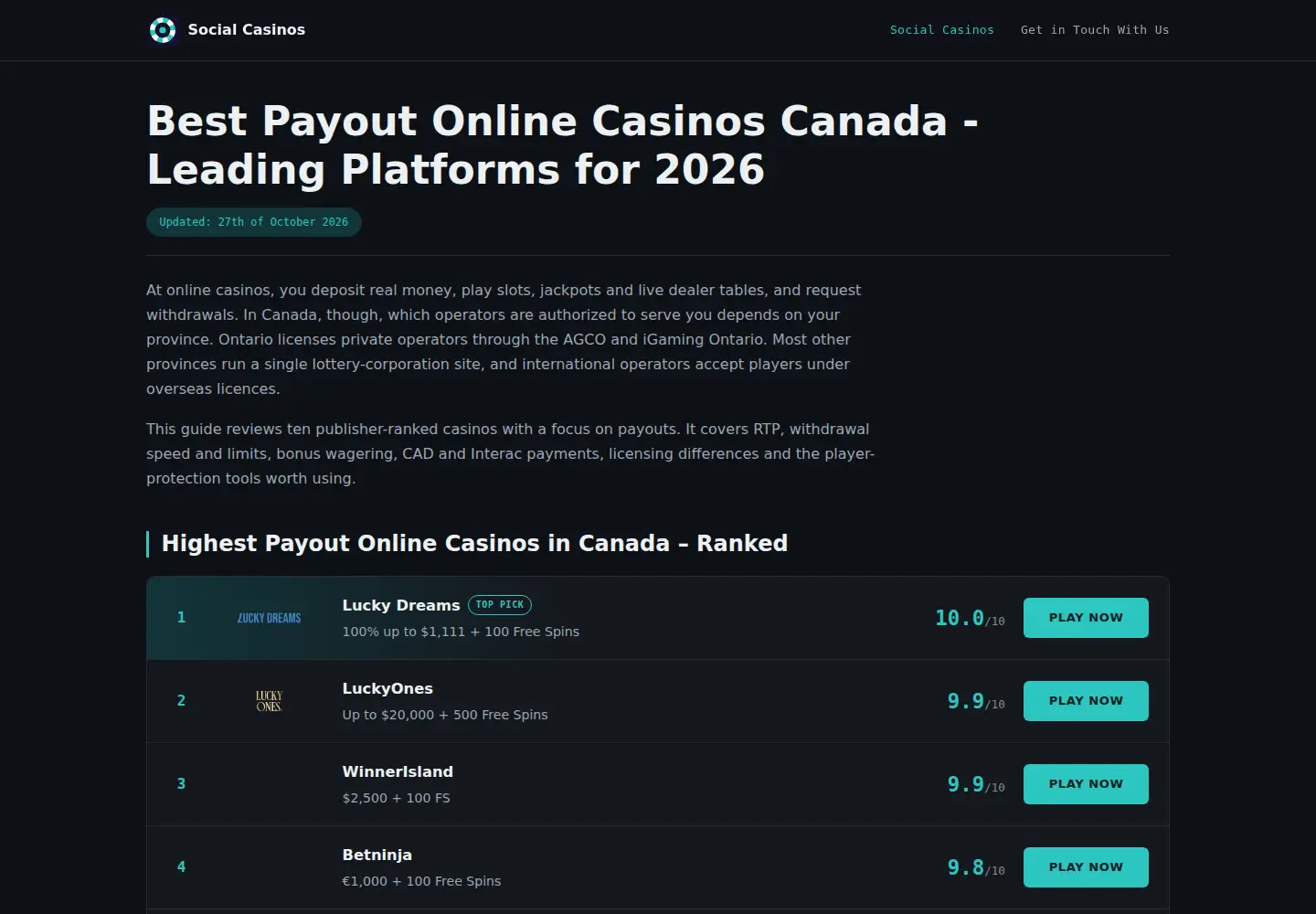Click Play Now for LuckyOnes
The image size is (1316, 914).
click(x=1086, y=701)
